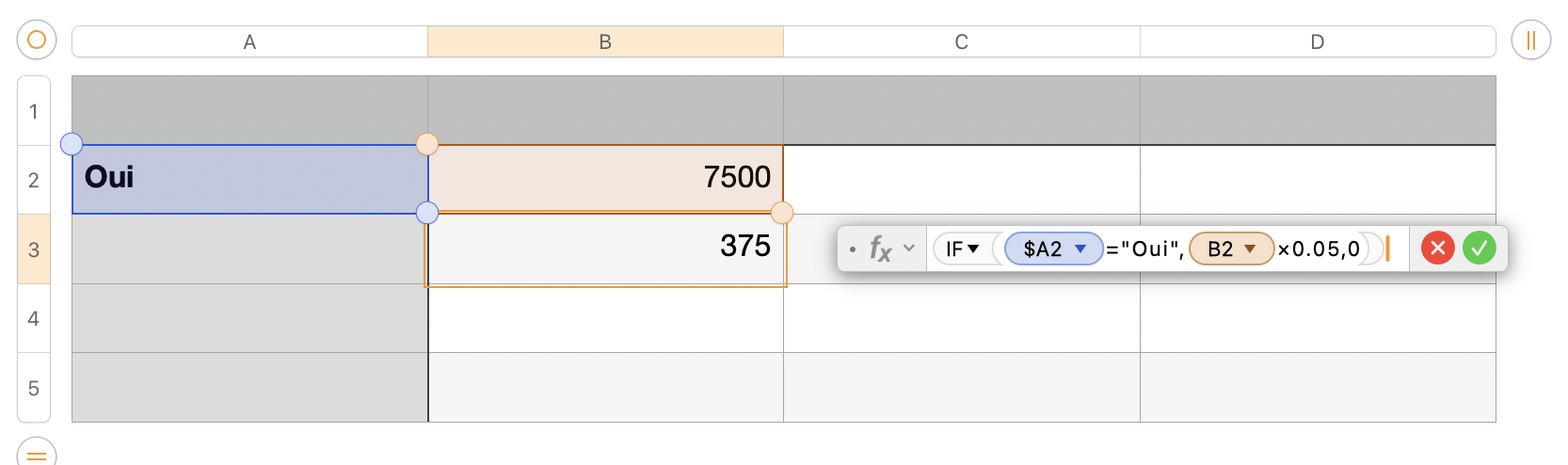The image size is (1568, 465).
Task: Click the table select handle at top-left corner
Action: click(x=37, y=40)
